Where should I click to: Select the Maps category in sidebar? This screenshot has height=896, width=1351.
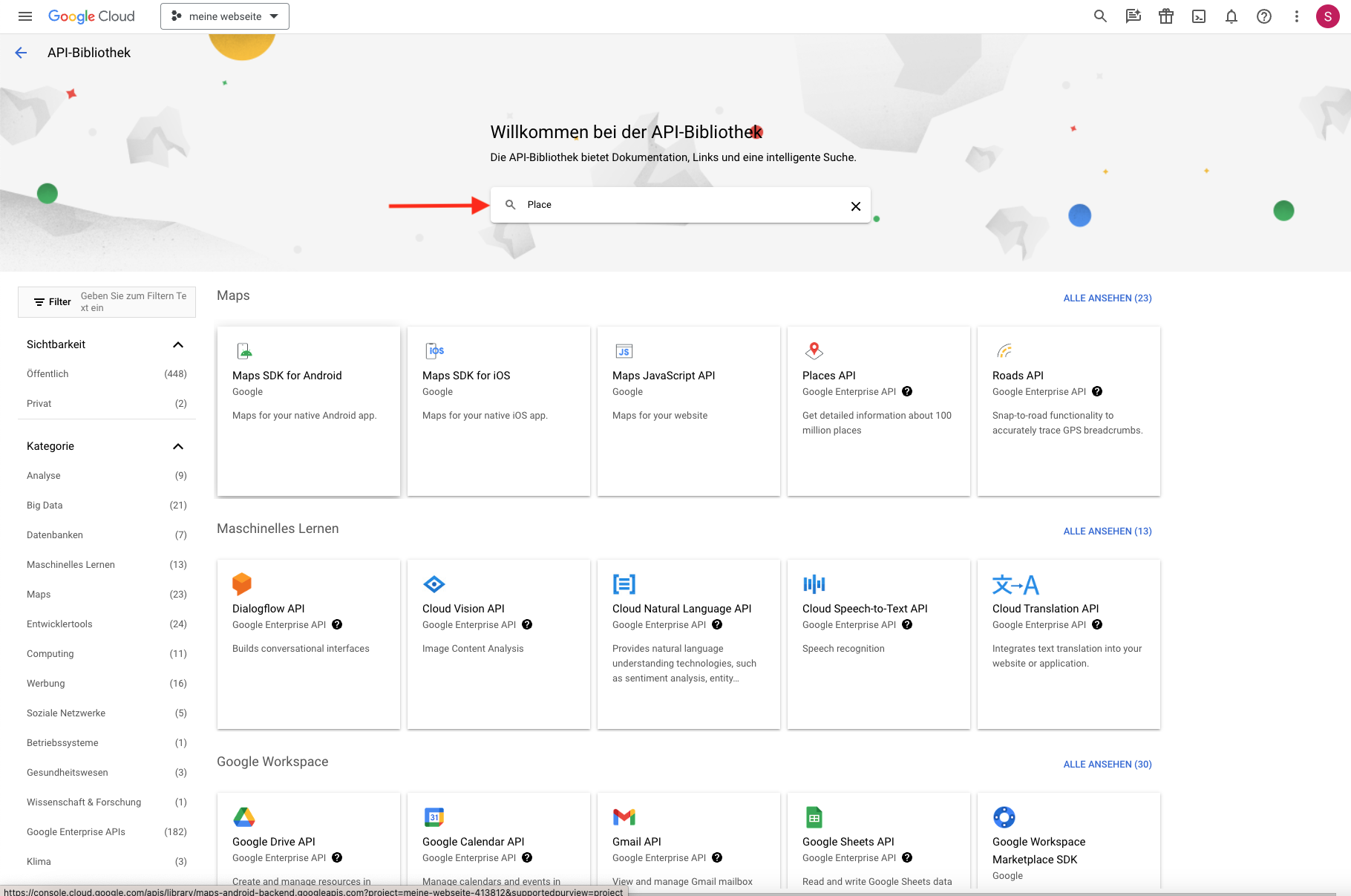pos(107,595)
